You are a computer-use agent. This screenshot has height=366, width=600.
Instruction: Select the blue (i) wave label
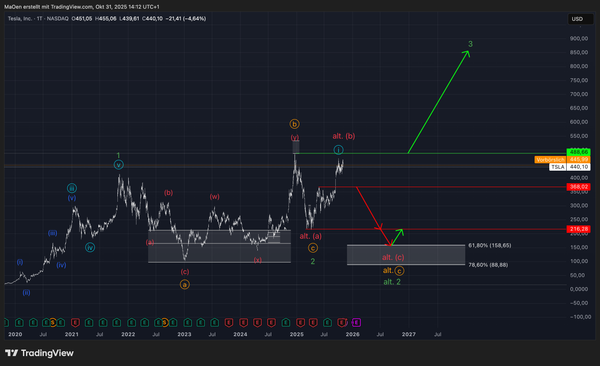20,262
